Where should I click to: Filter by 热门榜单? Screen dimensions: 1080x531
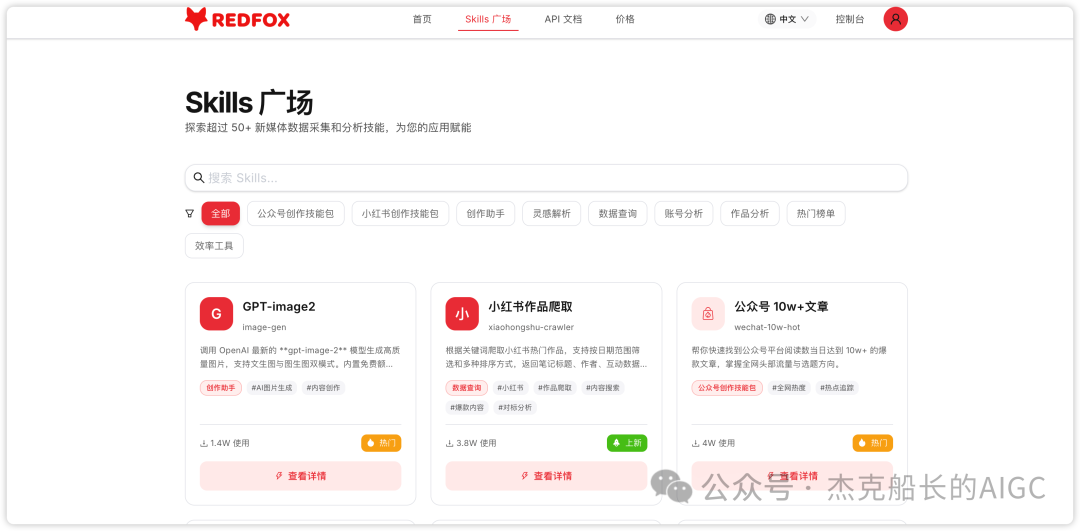click(816, 214)
